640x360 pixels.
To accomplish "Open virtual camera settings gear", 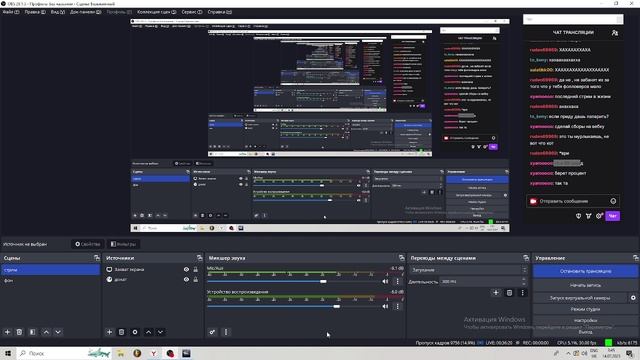I will coord(633,298).
